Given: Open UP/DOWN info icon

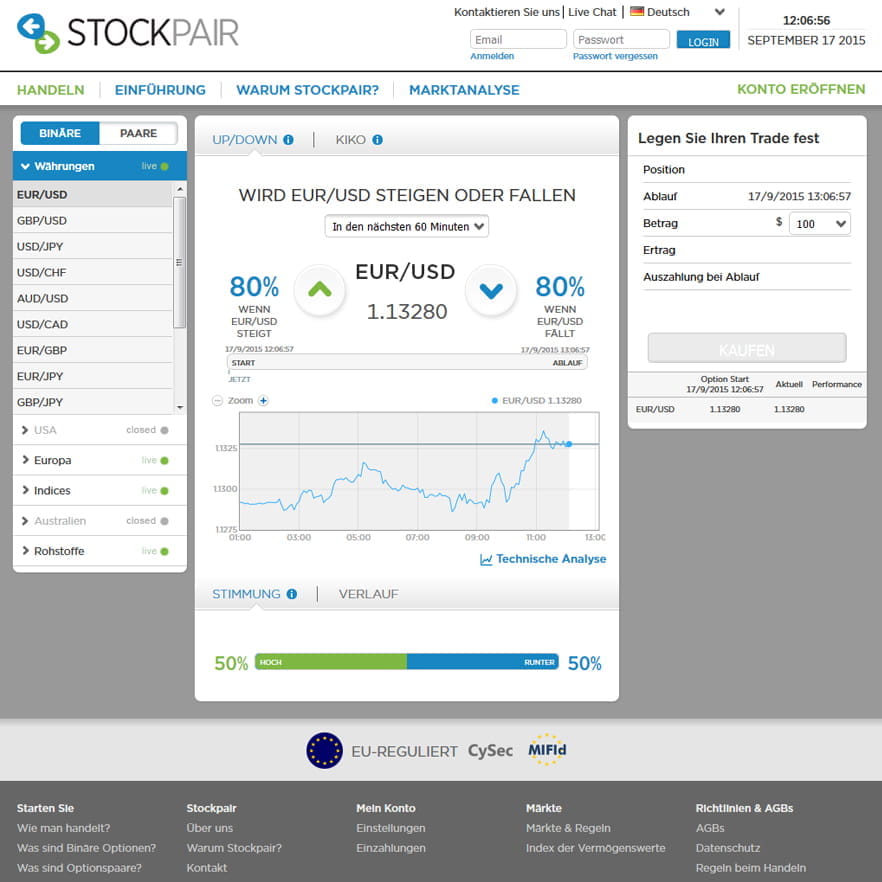Looking at the screenshot, I should 289,140.
